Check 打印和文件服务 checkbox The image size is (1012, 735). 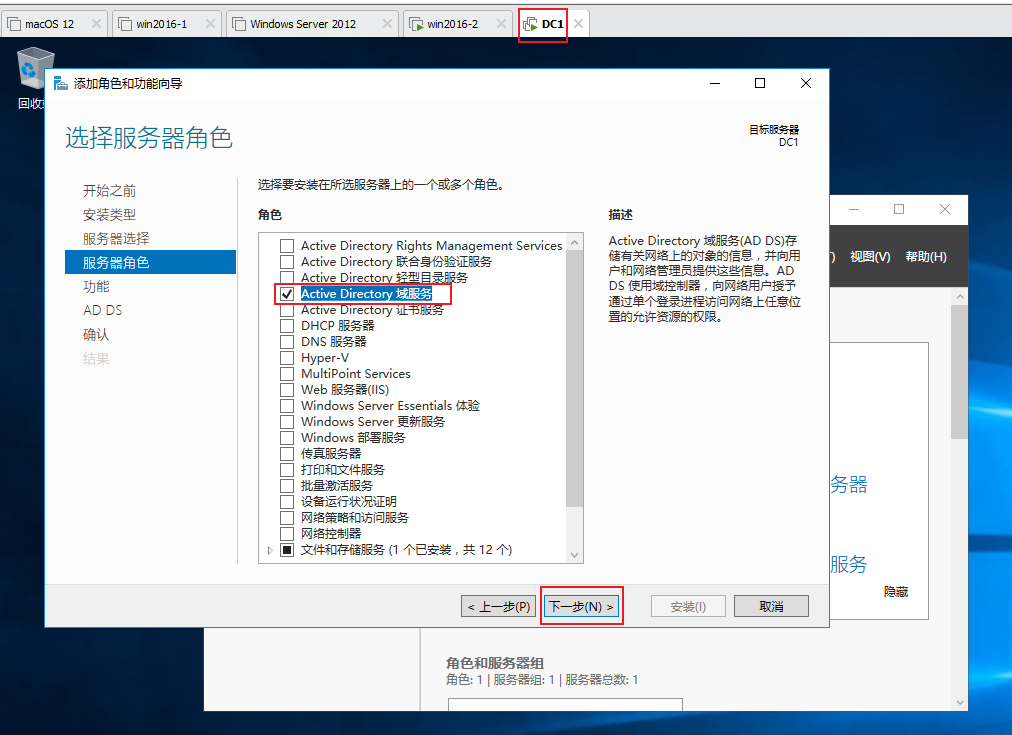pyautogui.click(x=287, y=470)
